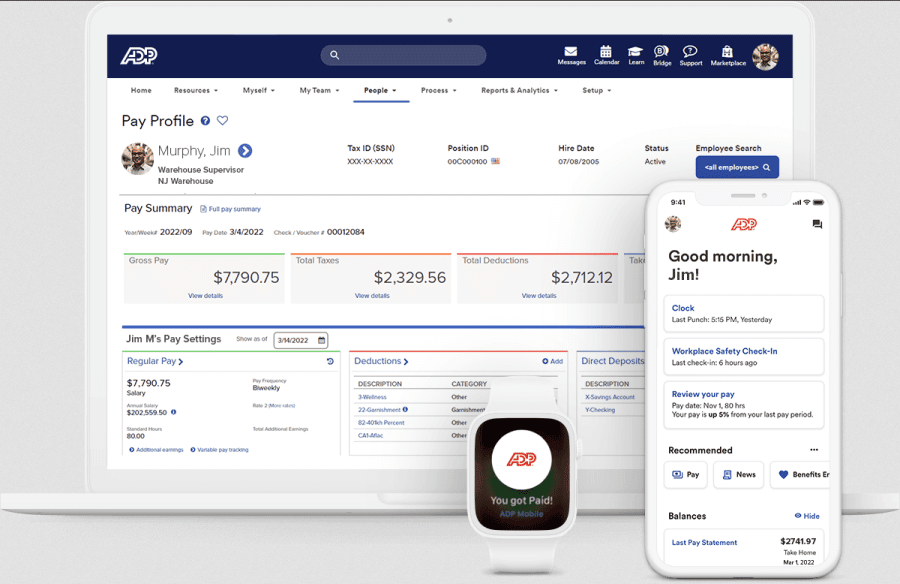The height and width of the screenshot is (584, 900).
Task: Expand the Regular Pay section
Action: pos(155,361)
